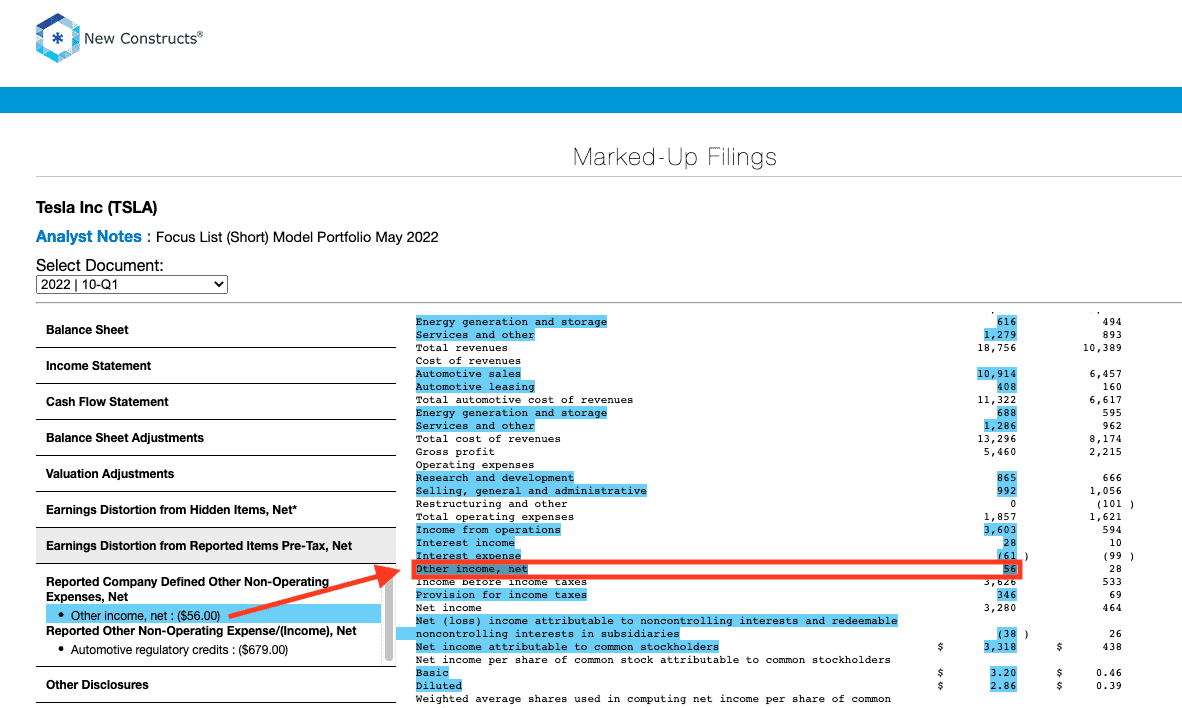Click highlighted 'Automotive sales' cost row

[468, 374]
